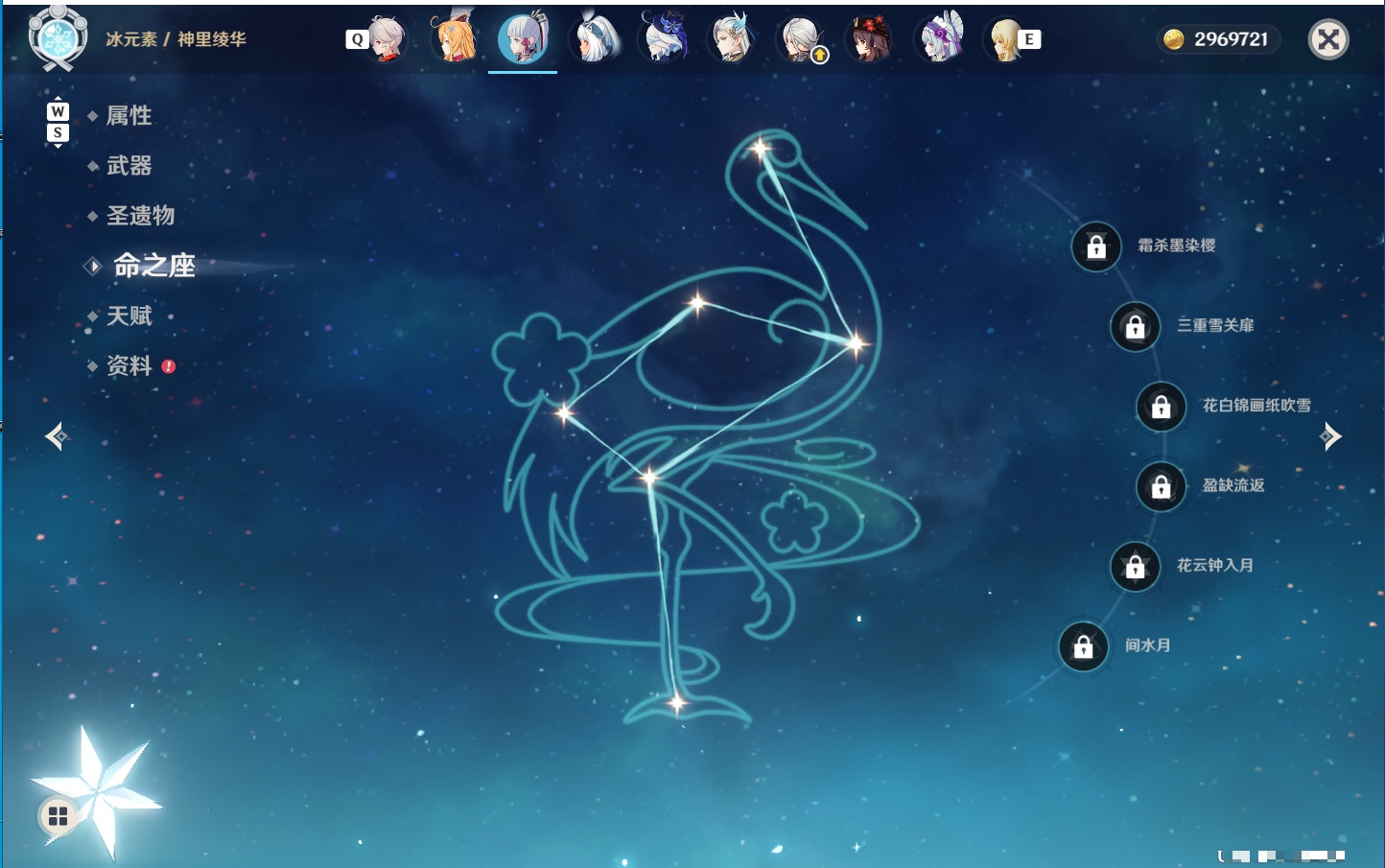The width and height of the screenshot is (1385, 868).
Task: Click the star at the crane's head
Action: point(760,149)
